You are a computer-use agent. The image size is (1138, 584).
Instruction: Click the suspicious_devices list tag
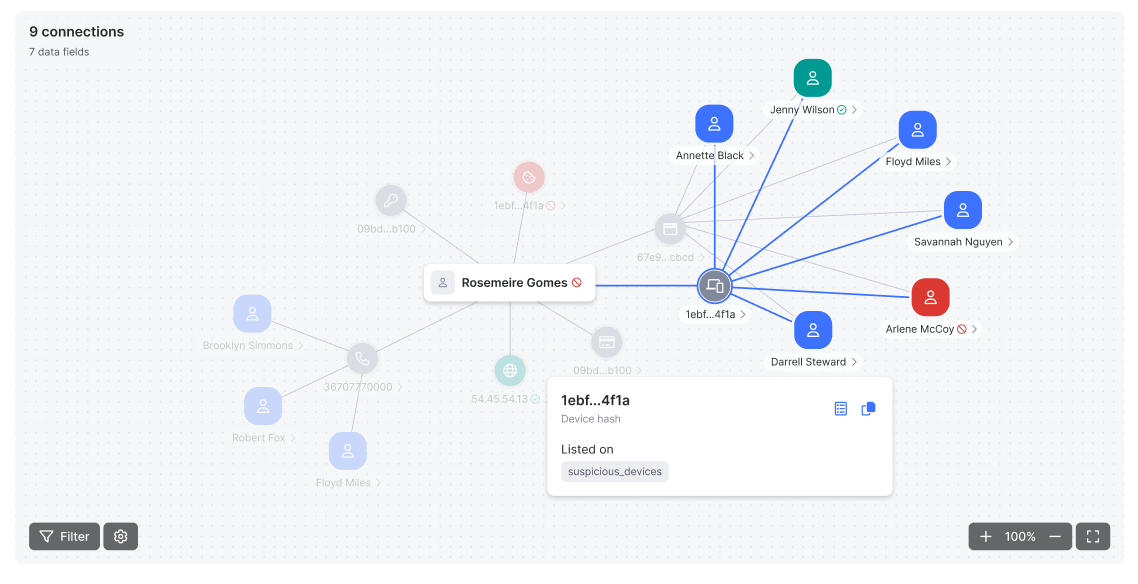[614, 471]
